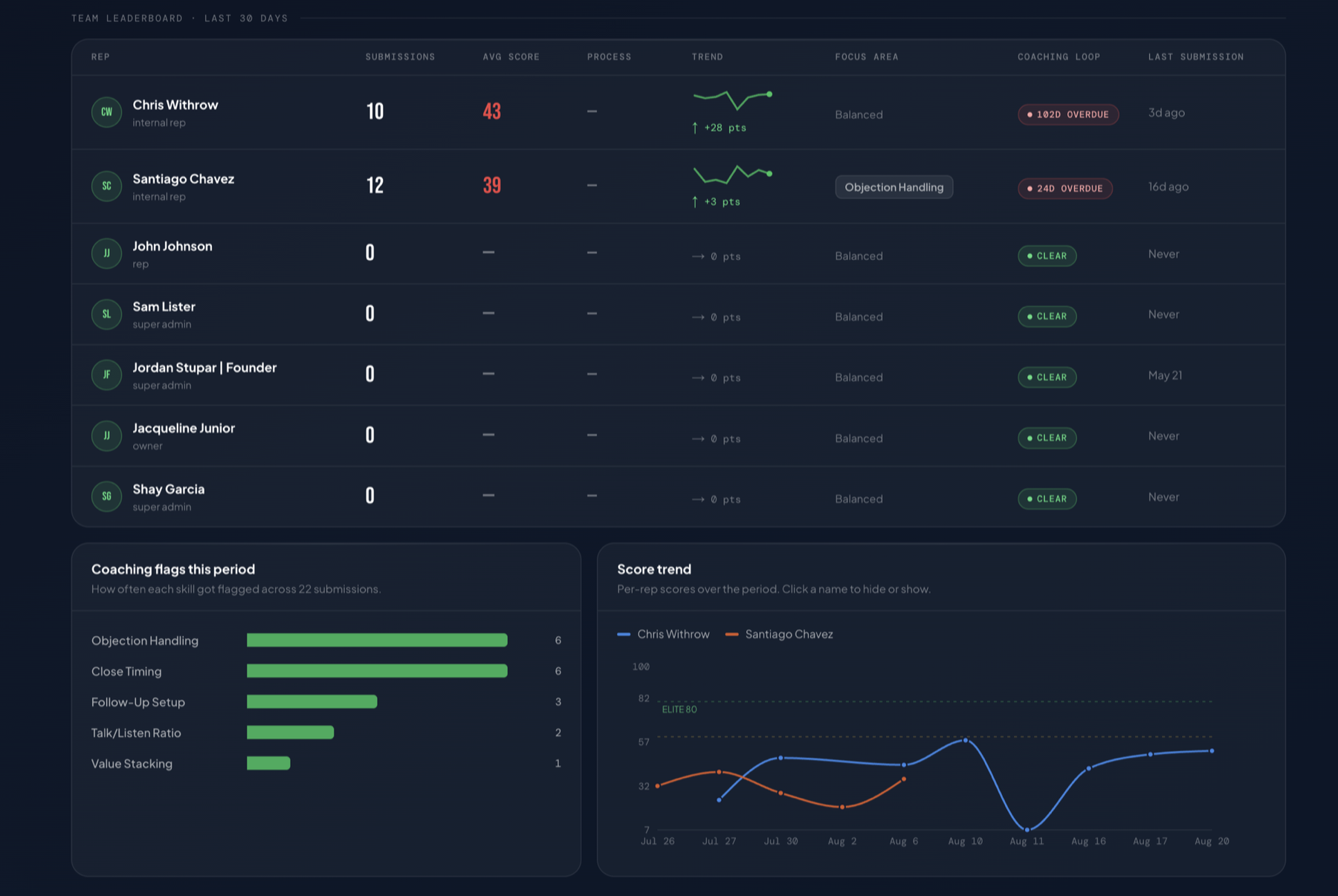Screen dimensions: 1338x896
Task: Sort by Last Submission column header
Action: coord(1195,56)
